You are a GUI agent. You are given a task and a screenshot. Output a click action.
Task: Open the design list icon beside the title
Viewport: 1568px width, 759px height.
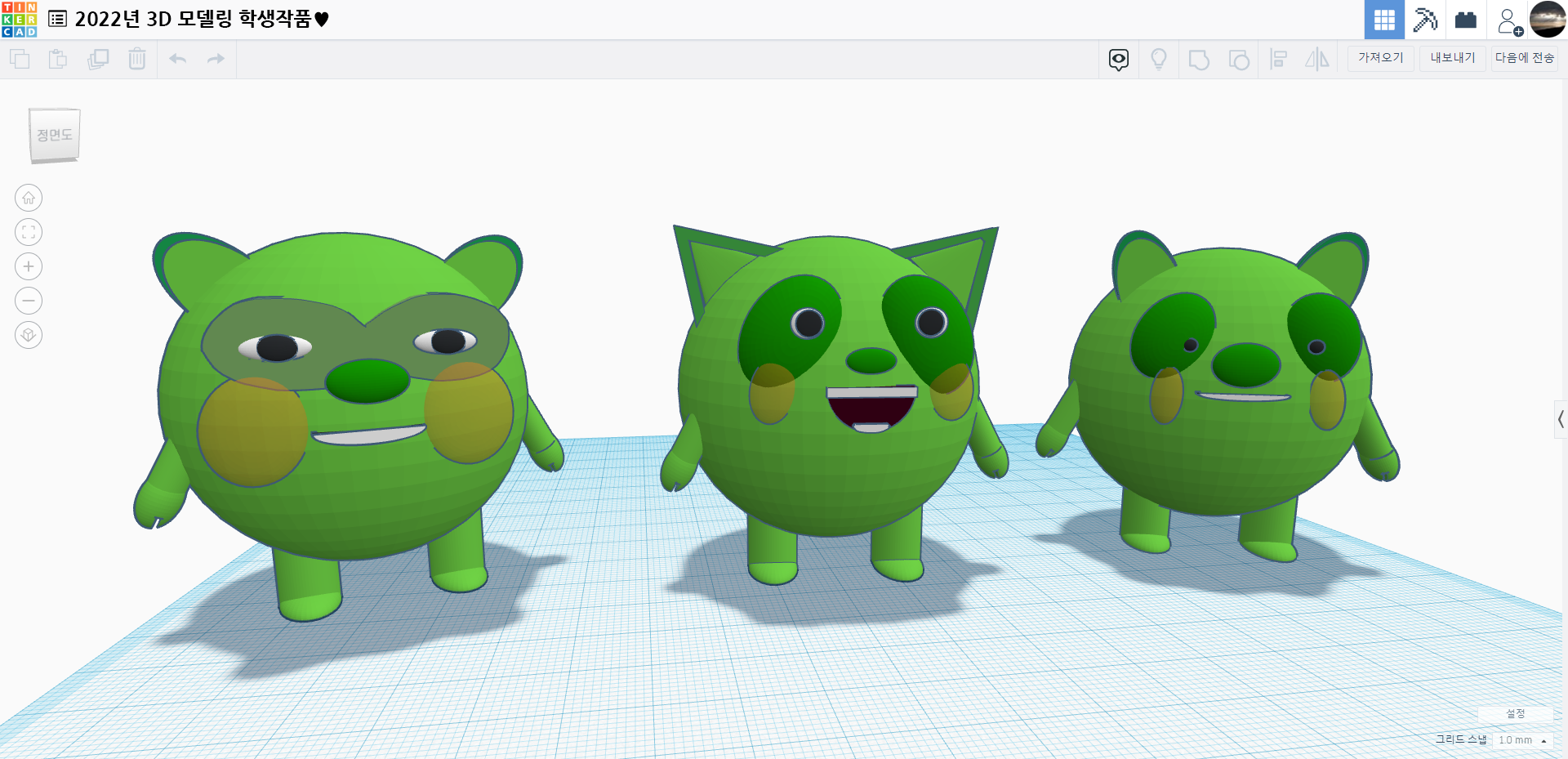point(57,19)
